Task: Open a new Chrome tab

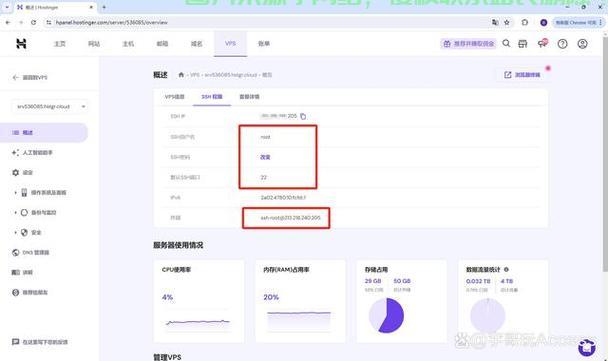Action: (104, 7)
